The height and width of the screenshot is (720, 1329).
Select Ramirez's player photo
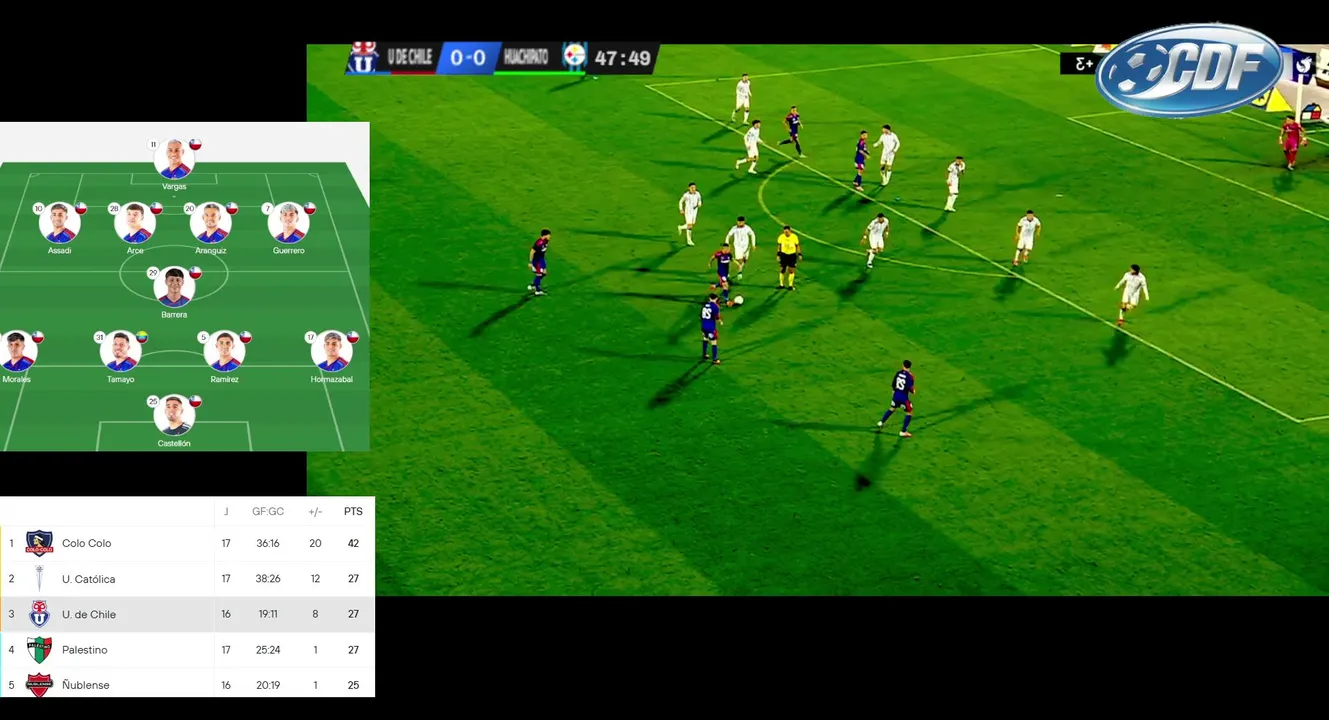point(224,352)
